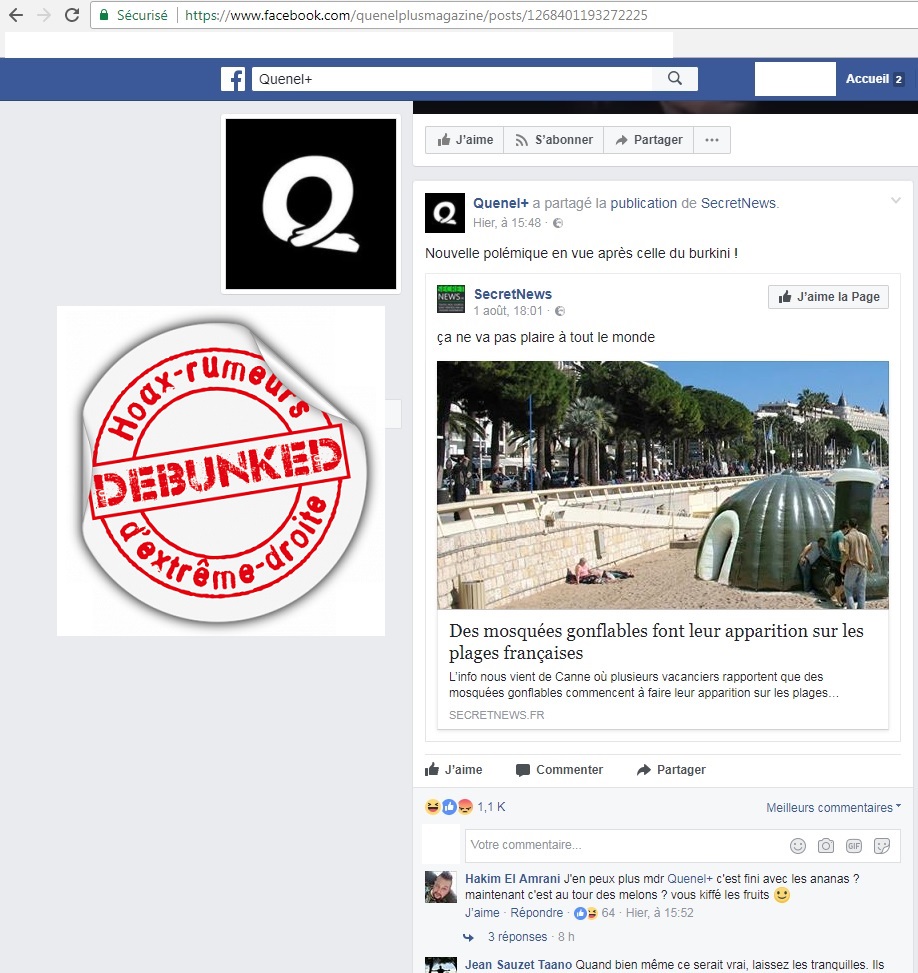
Task: Open the 1,1 K reactions count
Action: pyautogui.click(x=491, y=807)
